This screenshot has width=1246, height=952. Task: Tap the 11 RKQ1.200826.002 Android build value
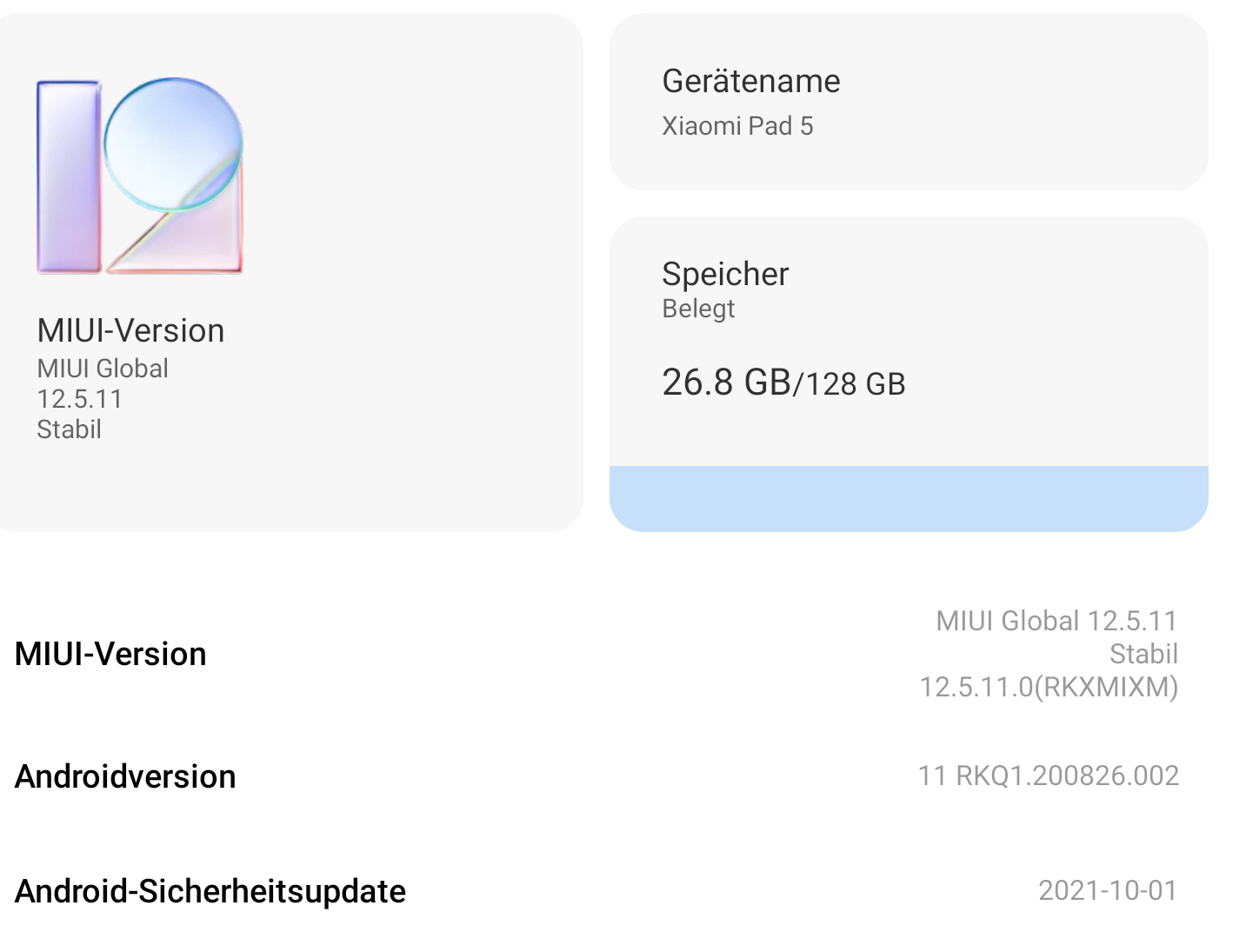(1049, 776)
